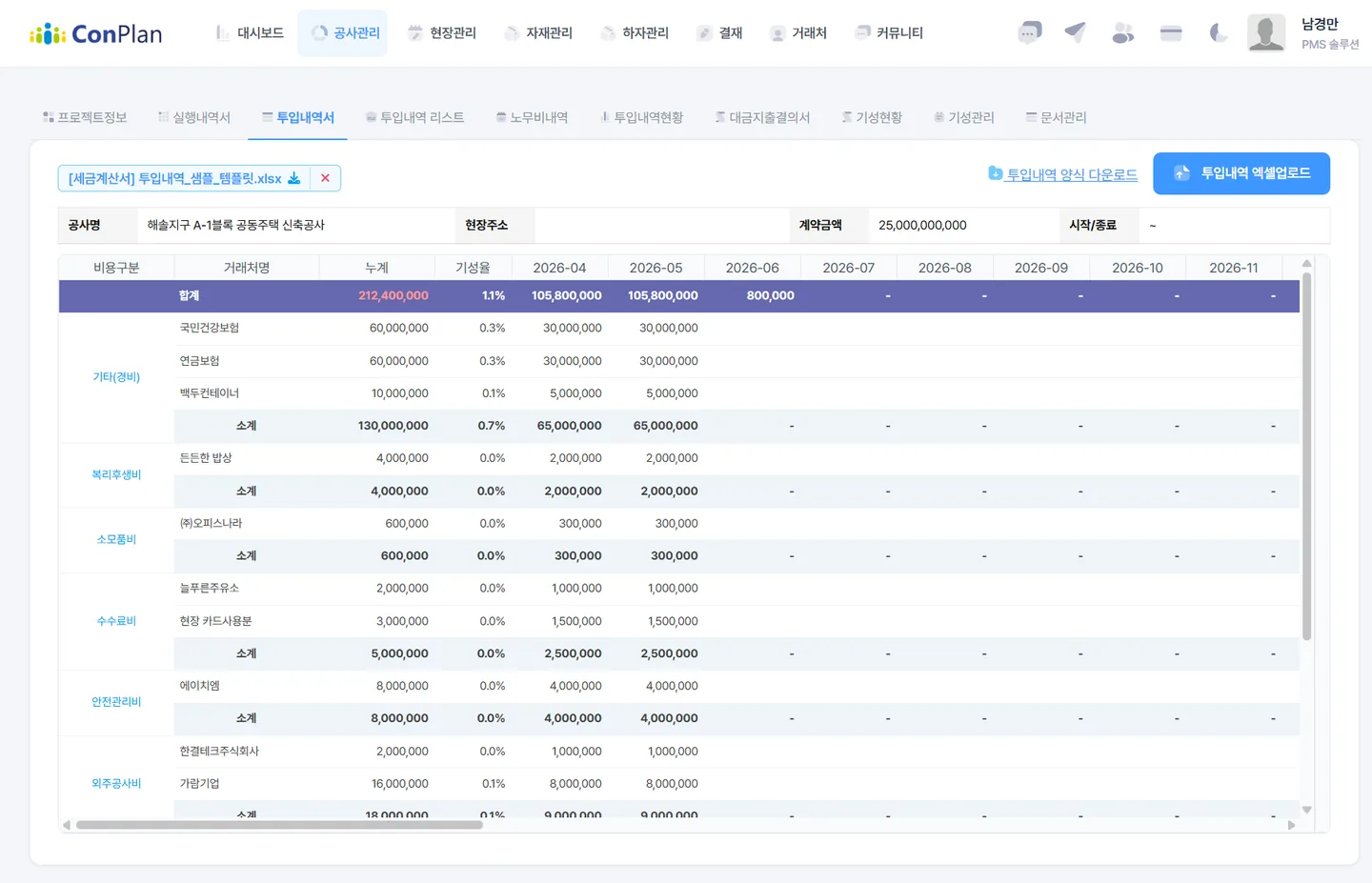1372x883 pixels.
Task: Open the 기성현황 tab
Action: click(x=872, y=117)
